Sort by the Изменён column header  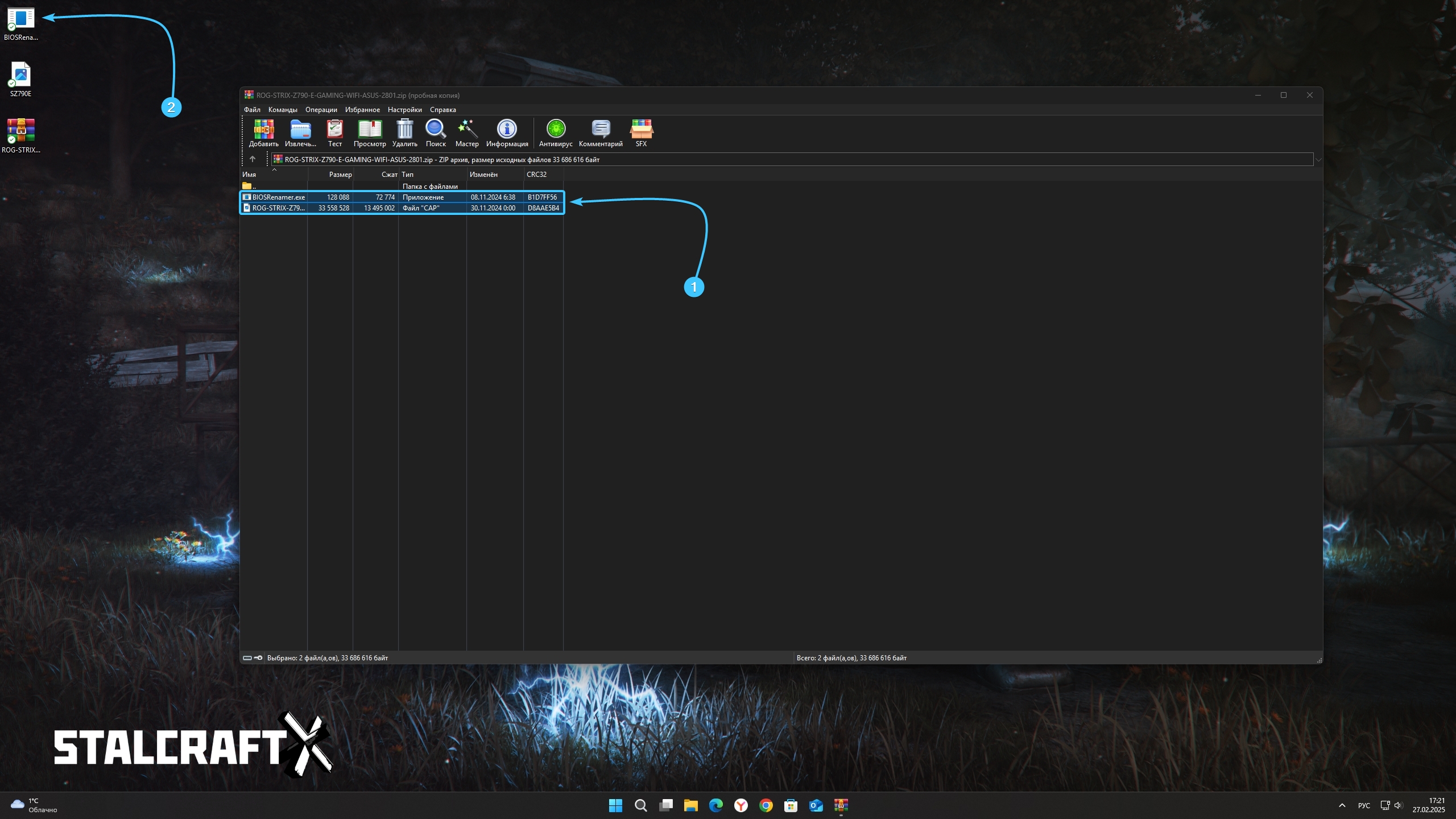495,175
